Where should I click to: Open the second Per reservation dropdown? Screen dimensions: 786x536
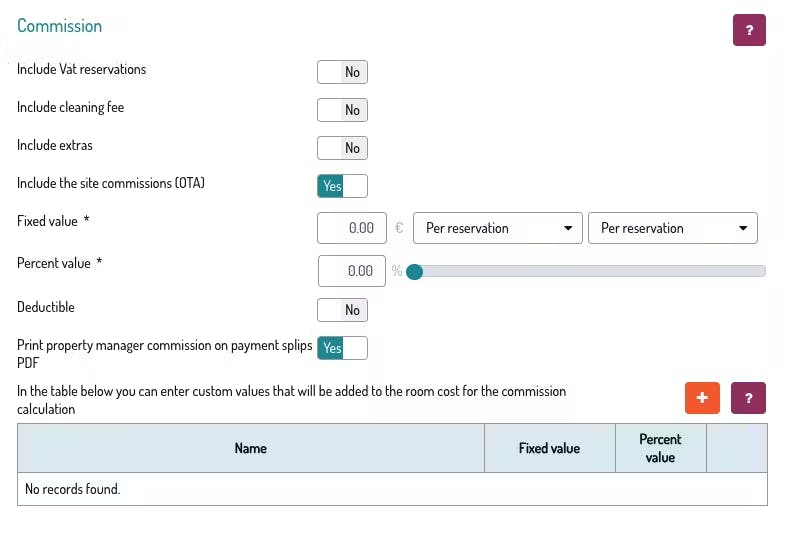672,228
